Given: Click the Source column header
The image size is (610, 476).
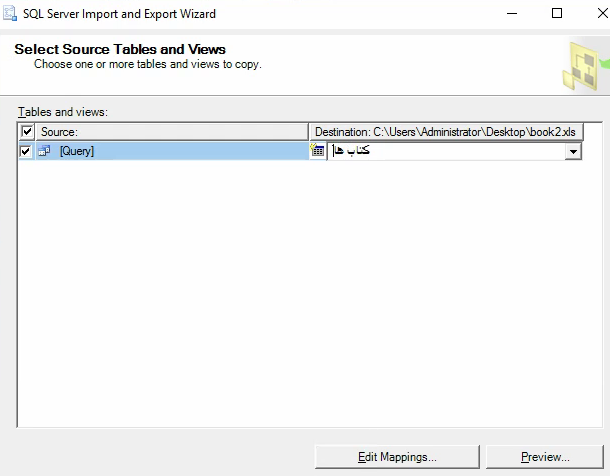Looking at the screenshot, I should 172,132.
